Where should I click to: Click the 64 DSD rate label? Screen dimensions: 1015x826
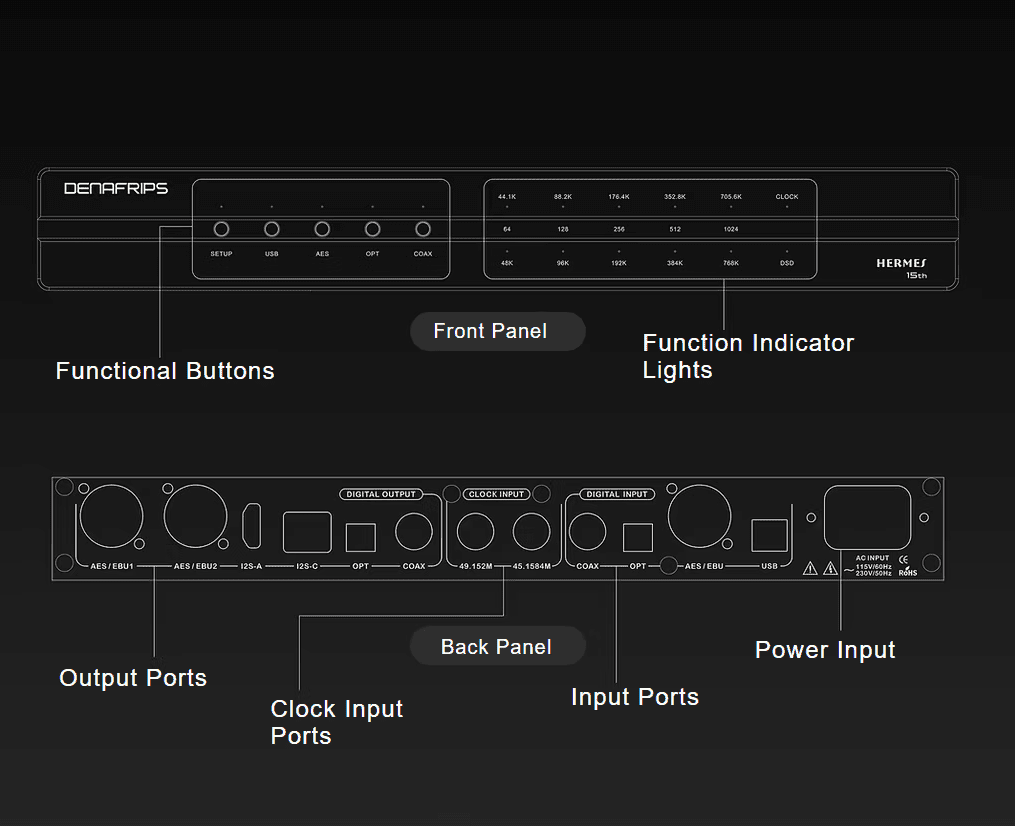pos(507,229)
